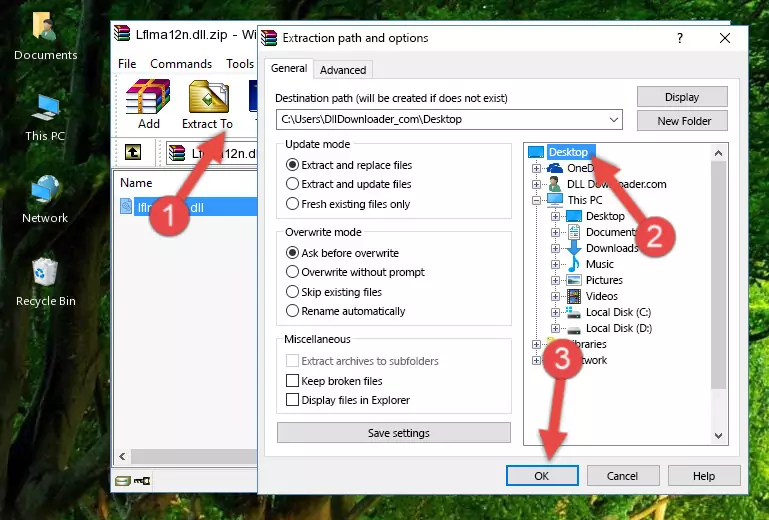Viewport: 769px width, 520px height.
Task: Expand the Local Disk (C:) node
Action: tap(555, 312)
